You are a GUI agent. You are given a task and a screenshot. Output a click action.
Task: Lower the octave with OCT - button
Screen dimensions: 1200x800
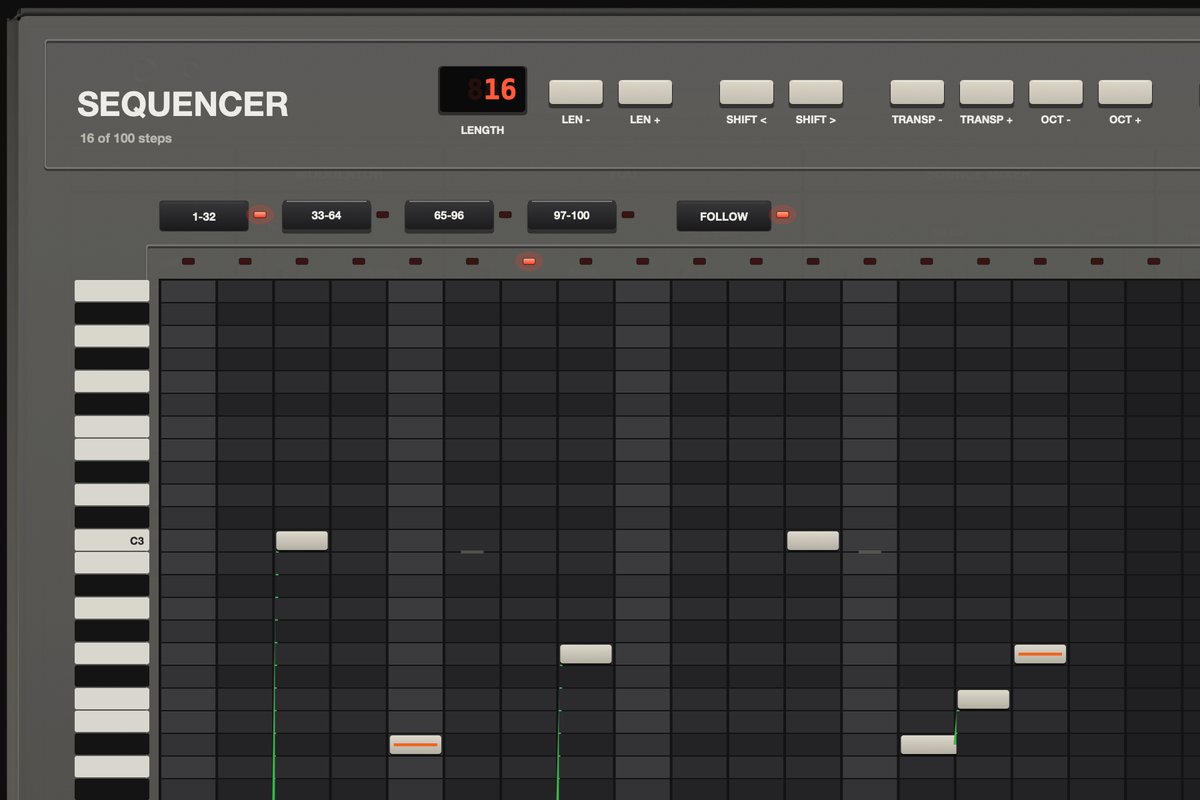click(x=1056, y=93)
